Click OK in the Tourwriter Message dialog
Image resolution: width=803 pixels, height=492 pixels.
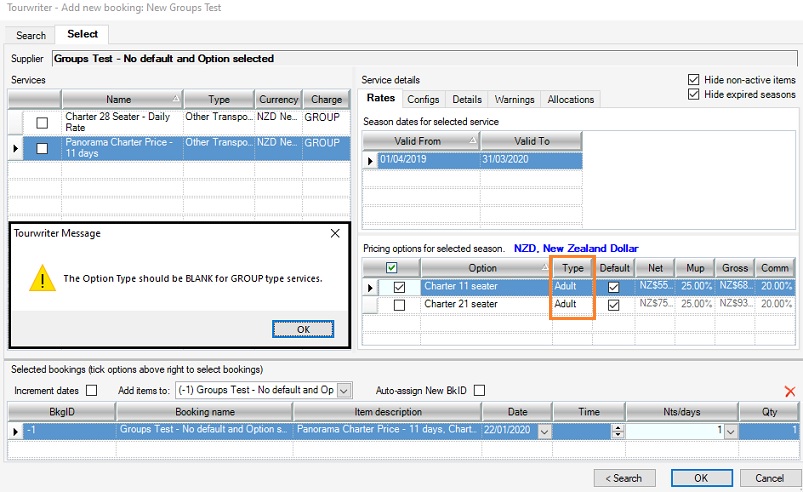point(303,329)
